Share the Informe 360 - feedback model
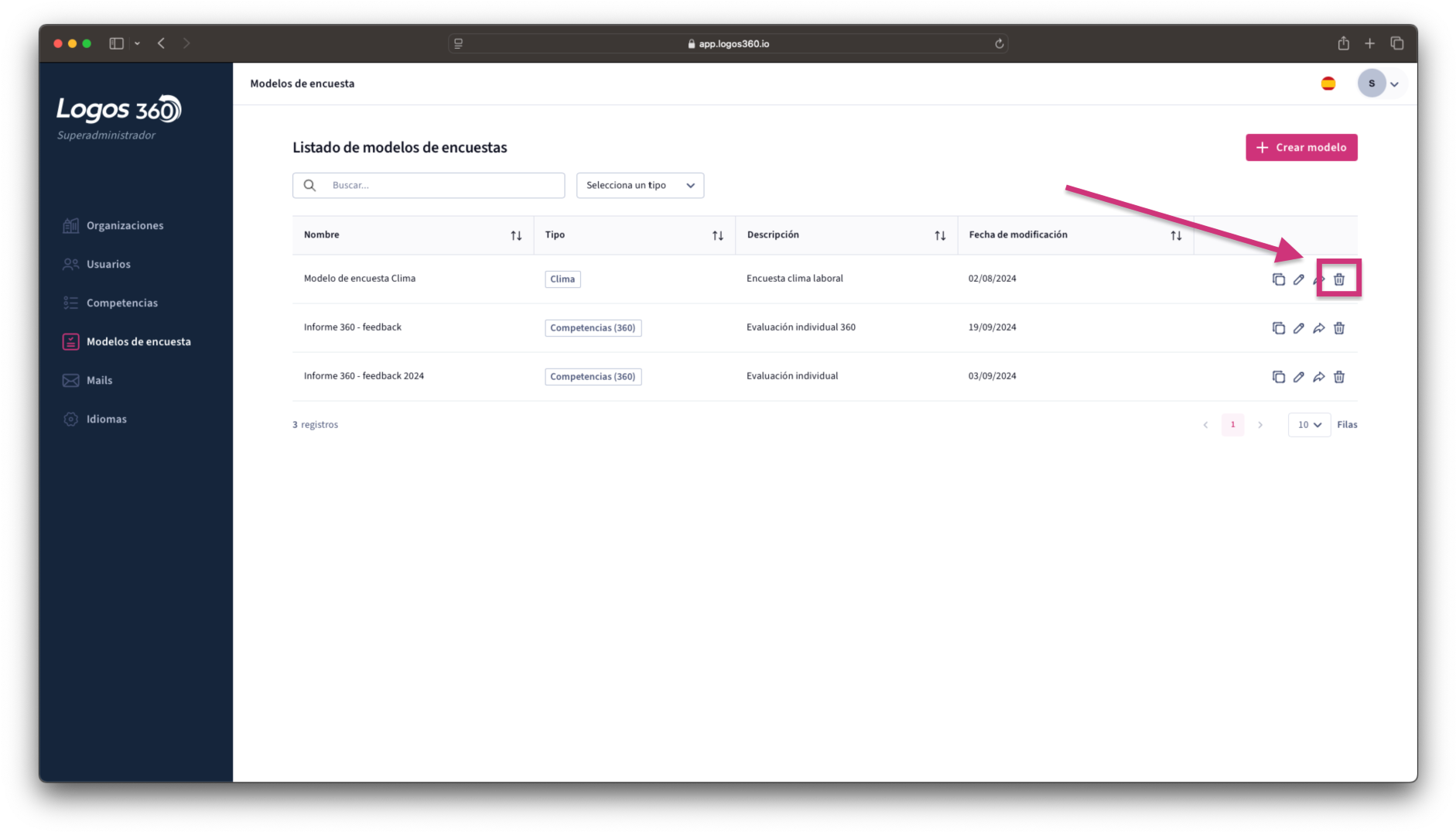This screenshot has width=1456, height=832. point(1319,328)
